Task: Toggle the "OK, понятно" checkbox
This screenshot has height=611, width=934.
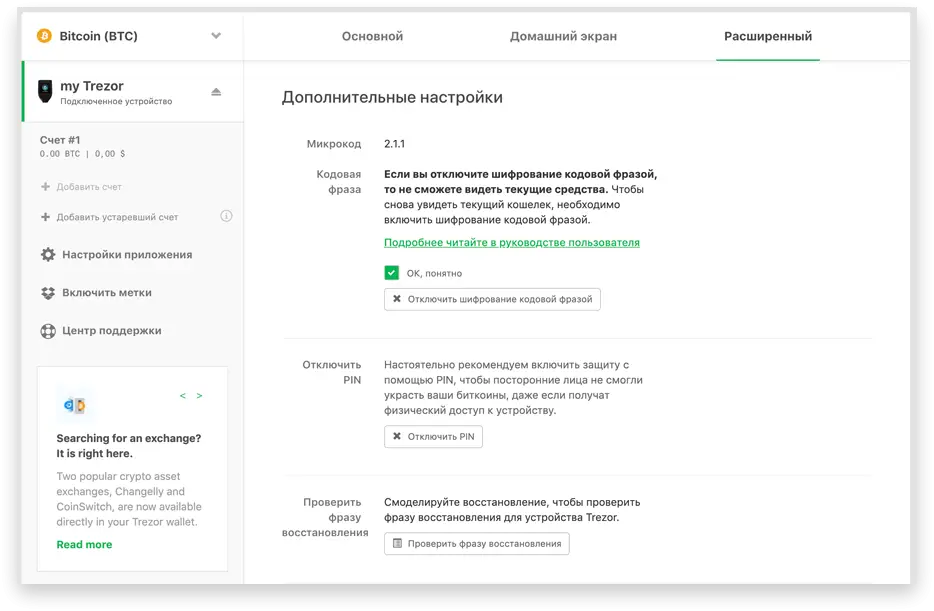Action: 392,273
